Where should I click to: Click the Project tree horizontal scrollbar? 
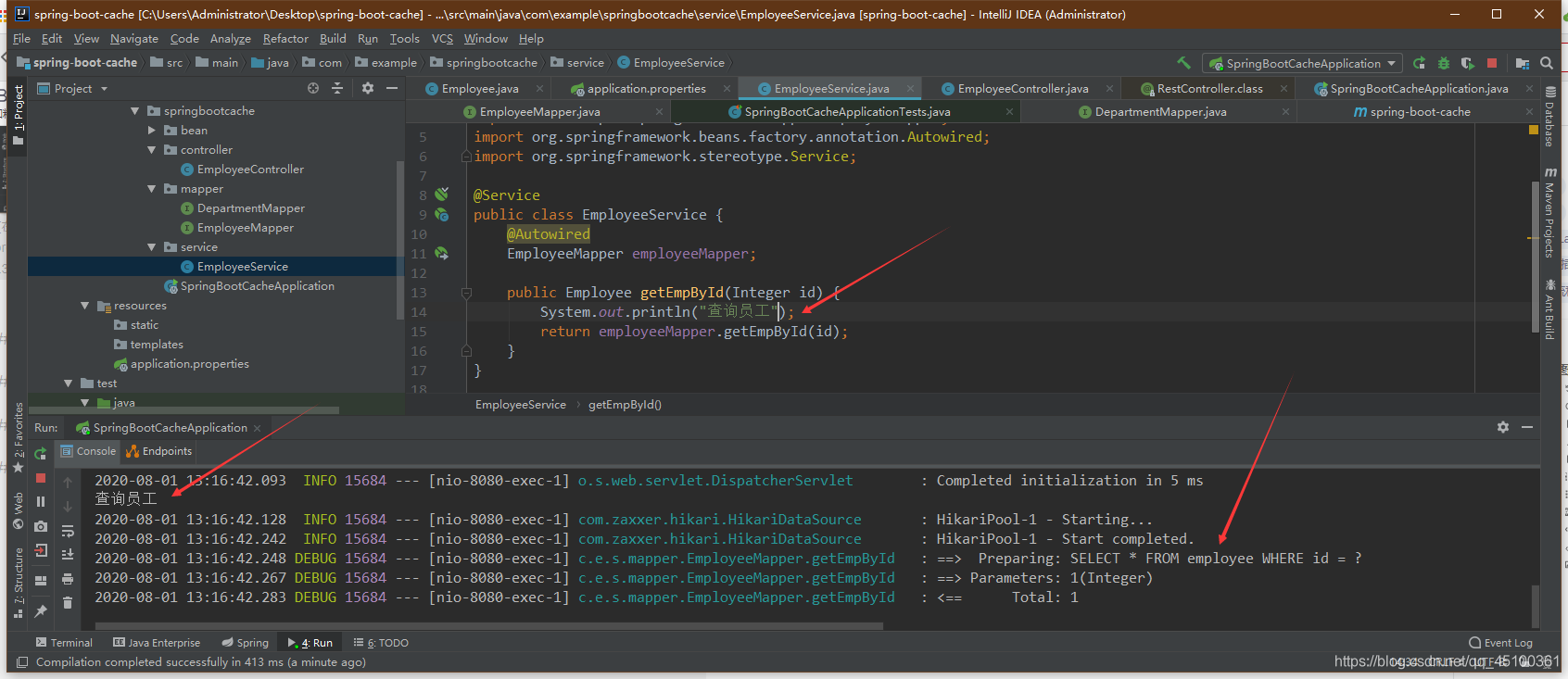[x=183, y=410]
